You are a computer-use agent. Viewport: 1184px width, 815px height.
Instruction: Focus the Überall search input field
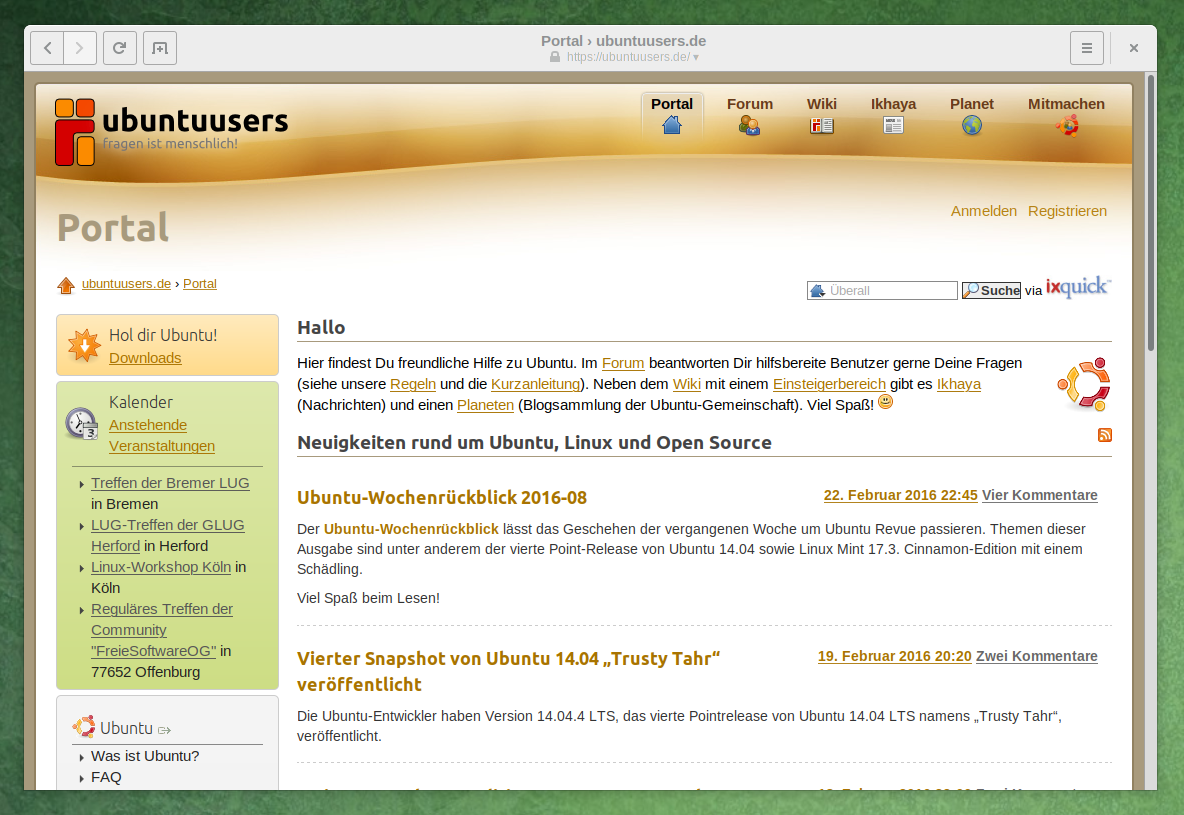pyautogui.click(x=882, y=291)
